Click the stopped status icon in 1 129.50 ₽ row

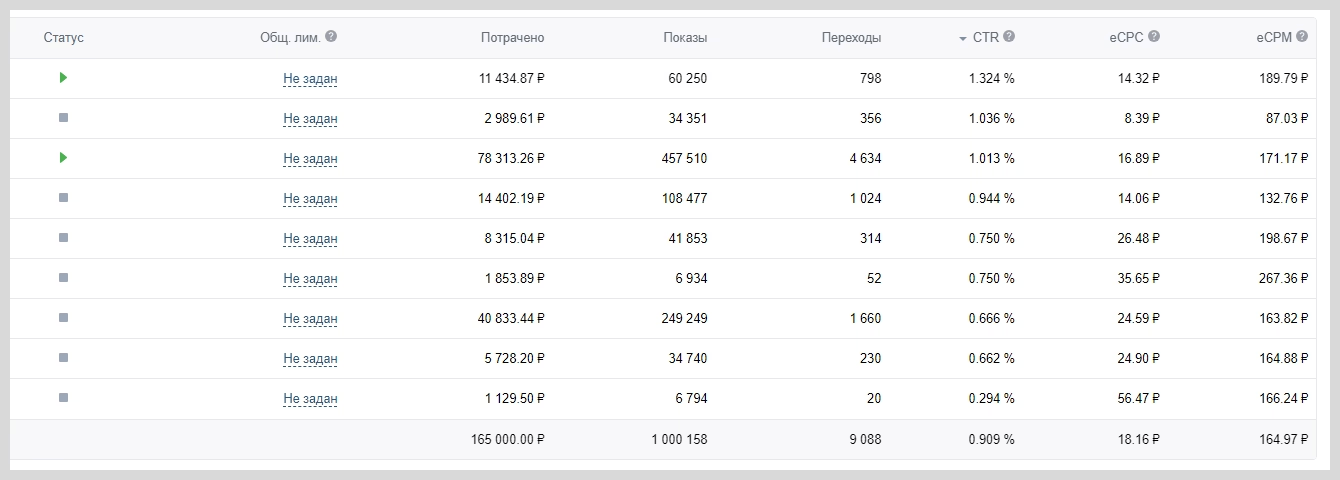click(63, 398)
